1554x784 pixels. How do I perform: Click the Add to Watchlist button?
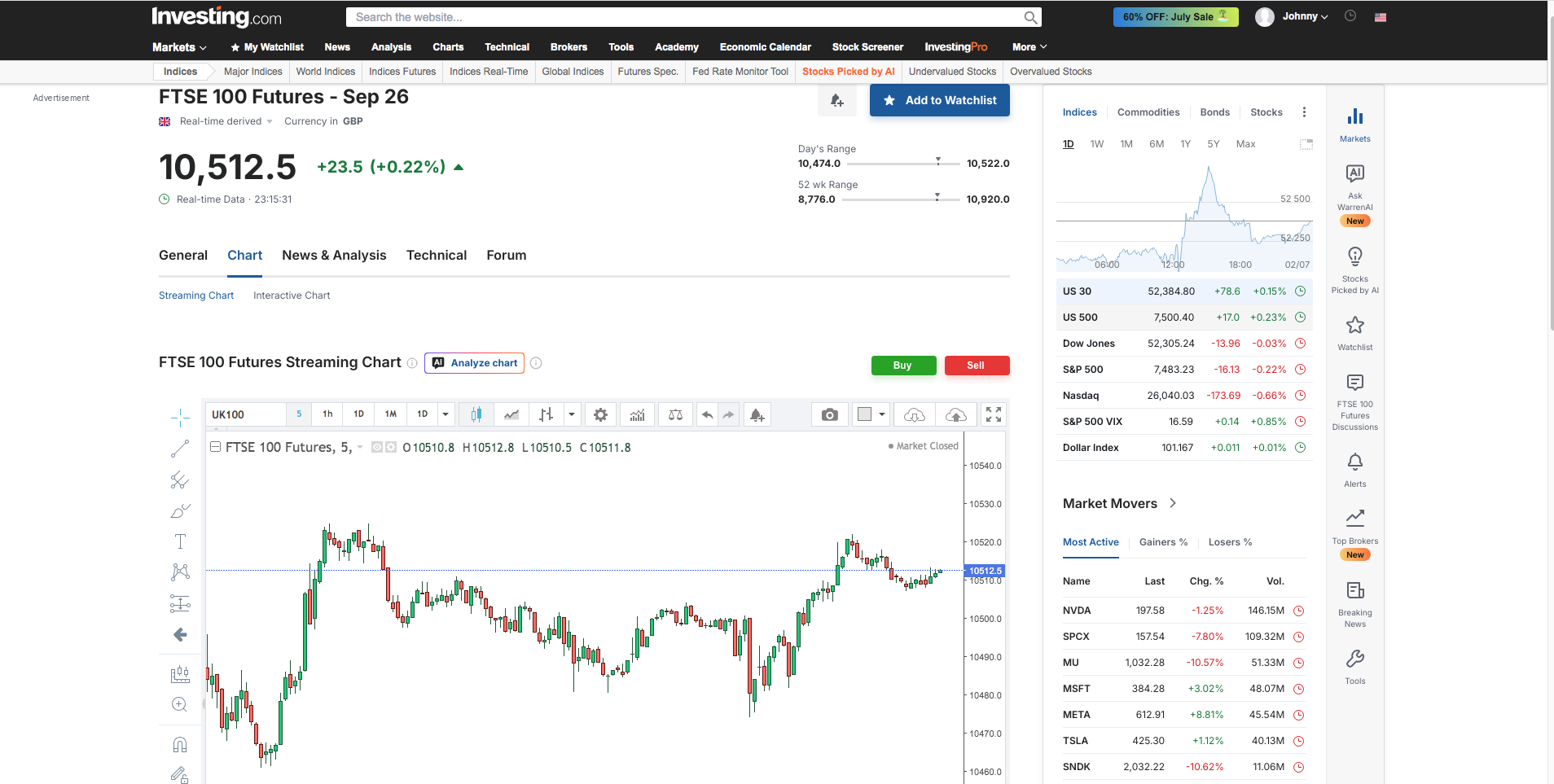(940, 100)
